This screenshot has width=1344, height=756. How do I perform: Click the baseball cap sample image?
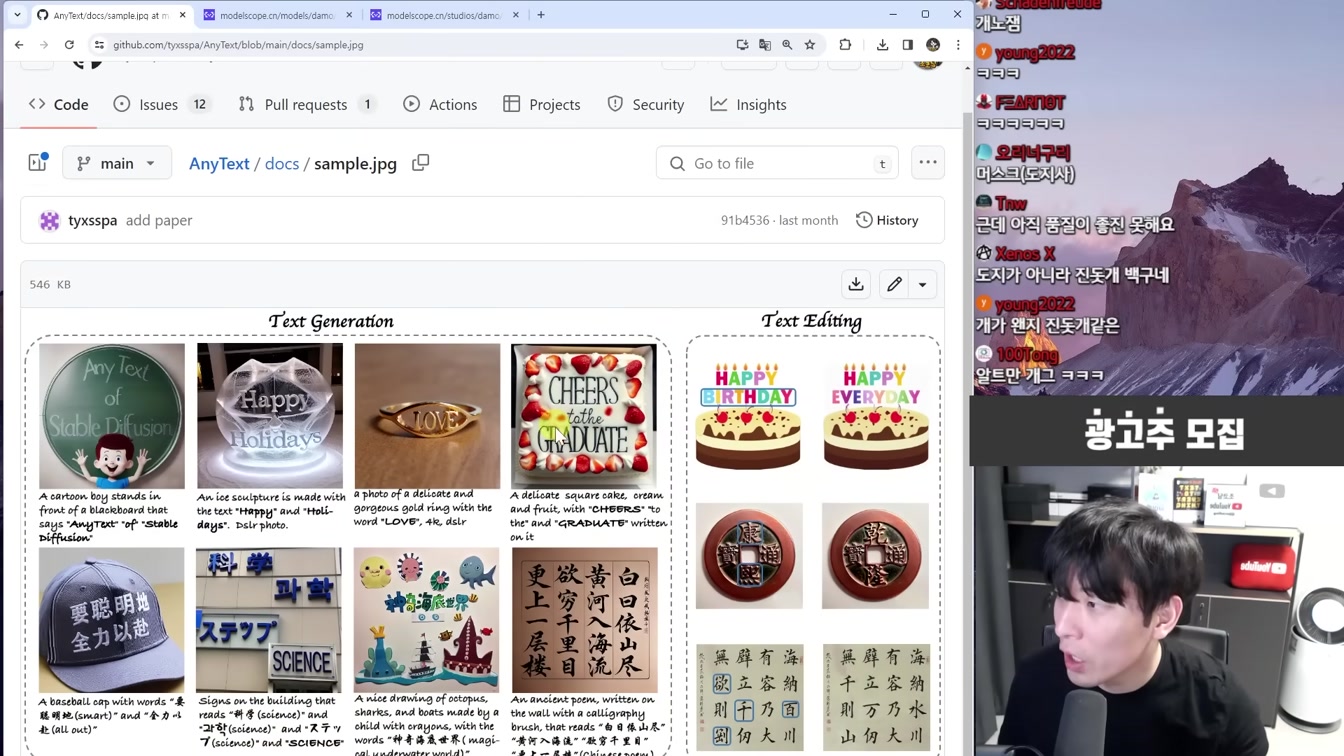(112, 620)
